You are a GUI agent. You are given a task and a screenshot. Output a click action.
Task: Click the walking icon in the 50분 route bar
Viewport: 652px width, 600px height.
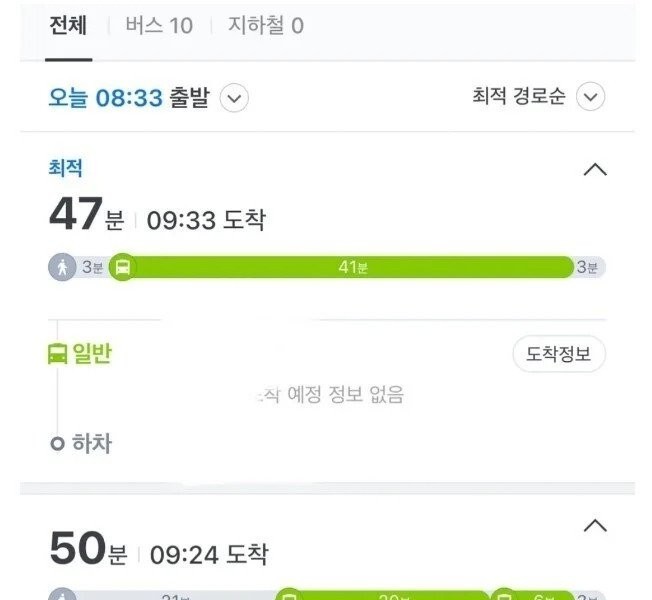[63, 595]
